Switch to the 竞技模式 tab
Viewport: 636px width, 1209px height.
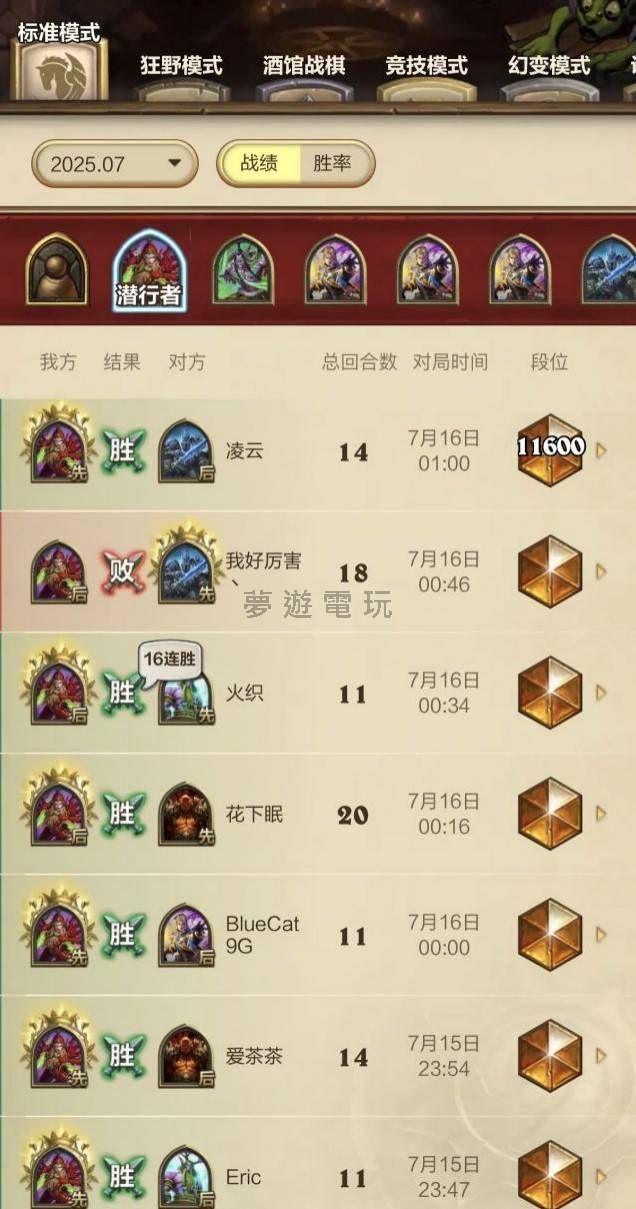(x=426, y=67)
